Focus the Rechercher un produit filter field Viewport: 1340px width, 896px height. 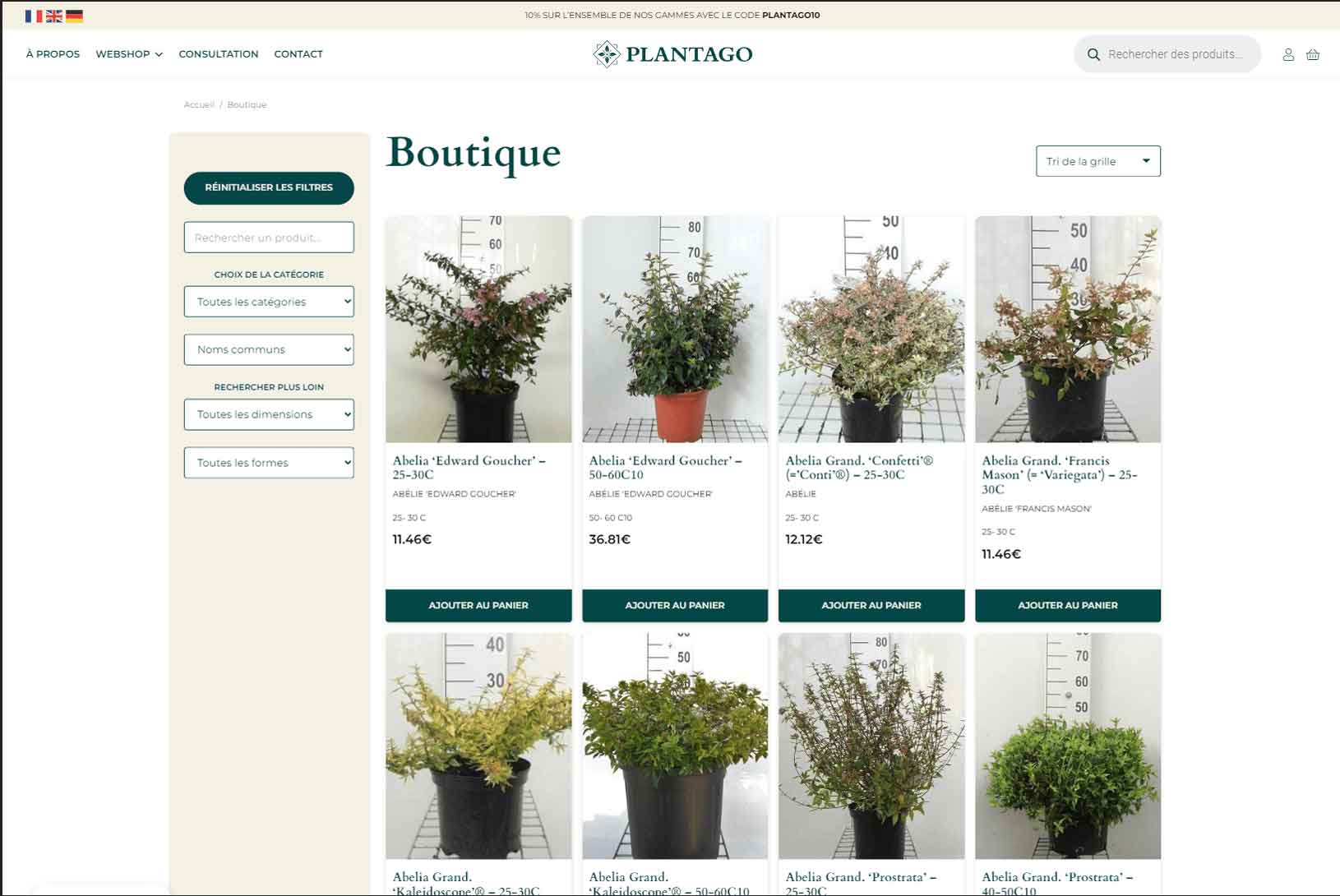[x=269, y=238]
